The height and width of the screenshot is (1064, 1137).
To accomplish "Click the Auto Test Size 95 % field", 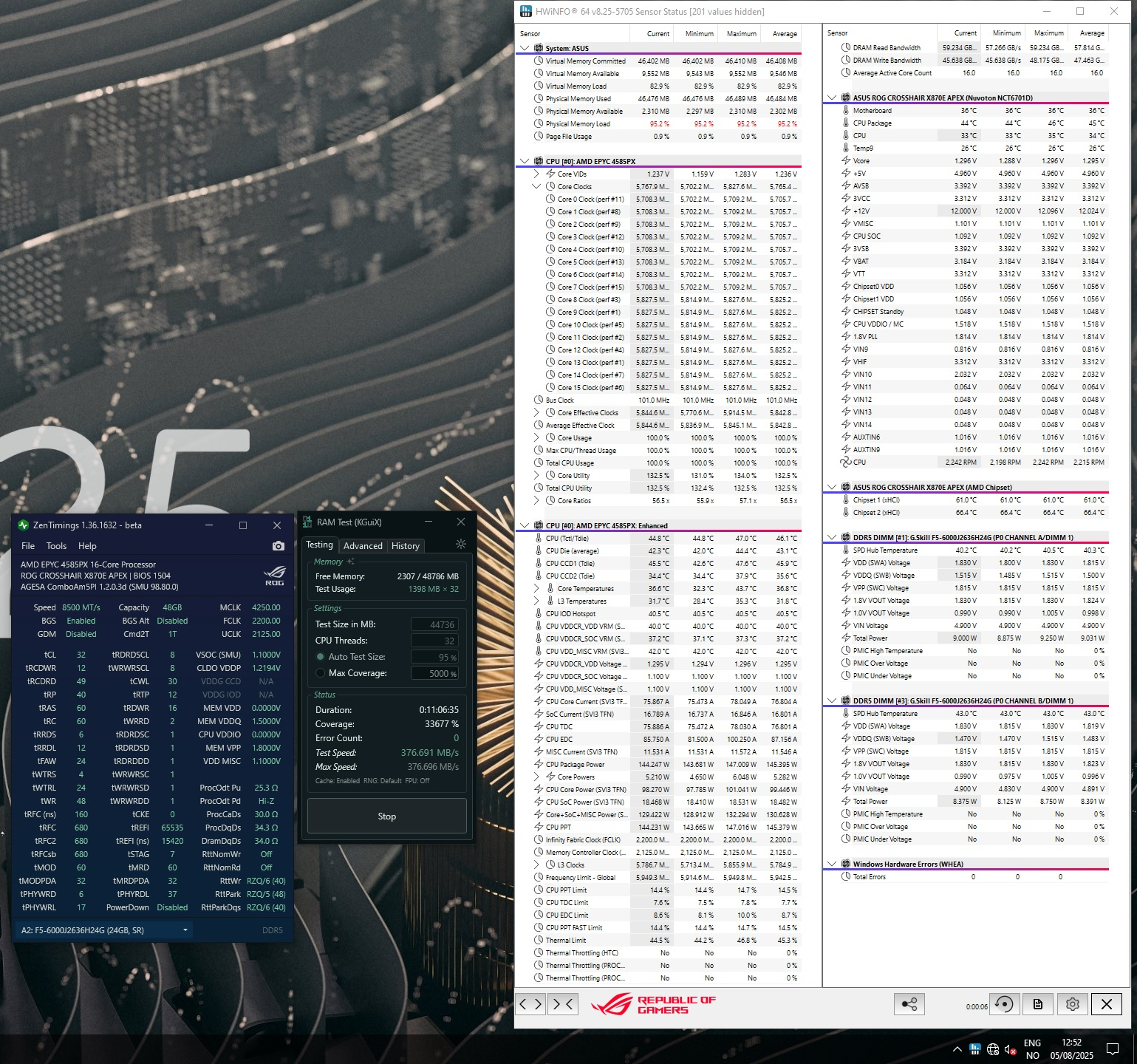I will (434, 657).
